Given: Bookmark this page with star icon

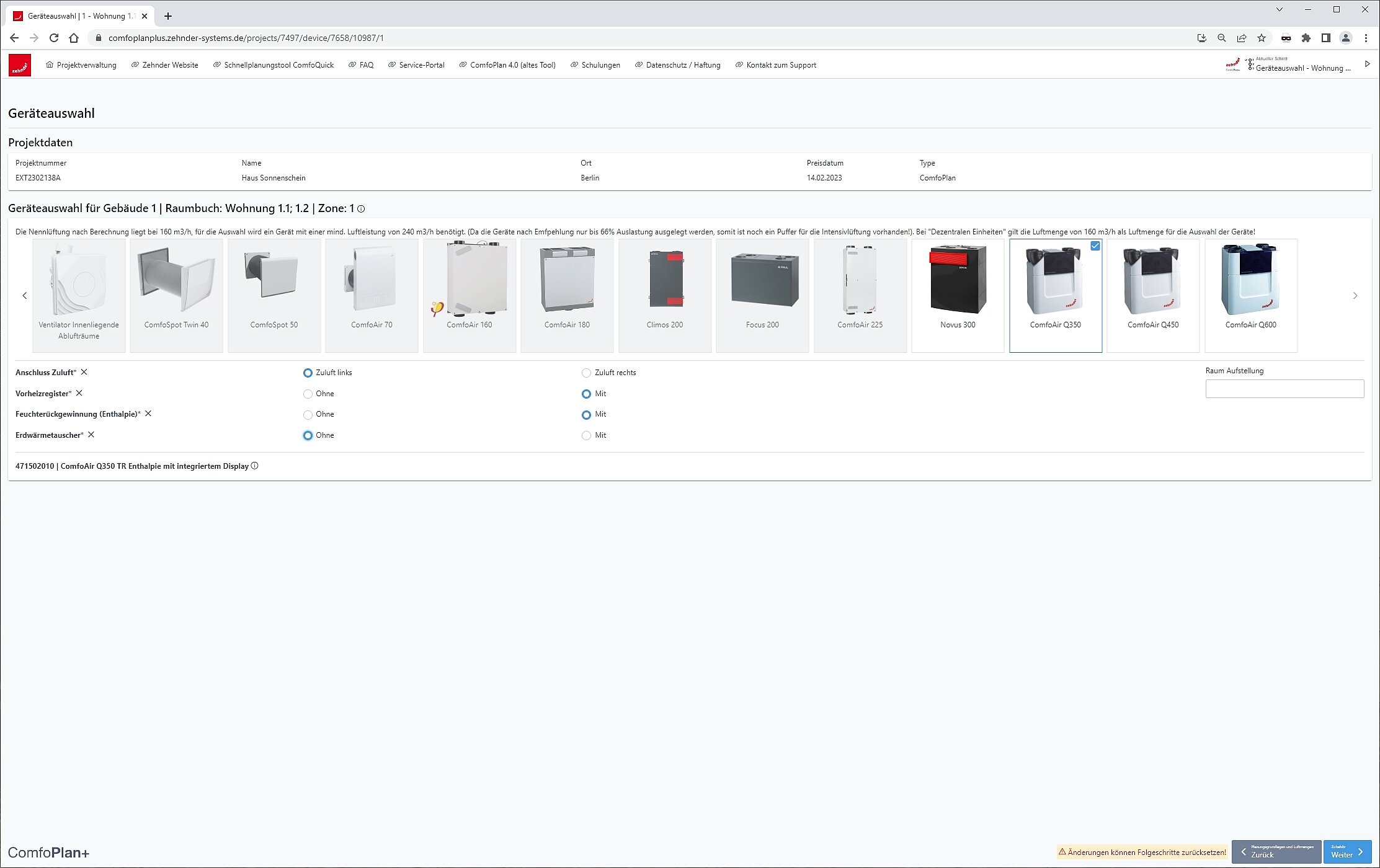Looking at the screenshot, I should point(1262,38).
